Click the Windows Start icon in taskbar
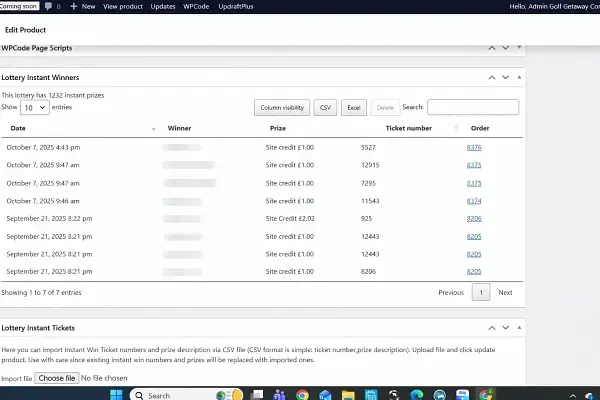 click(114, 395)
